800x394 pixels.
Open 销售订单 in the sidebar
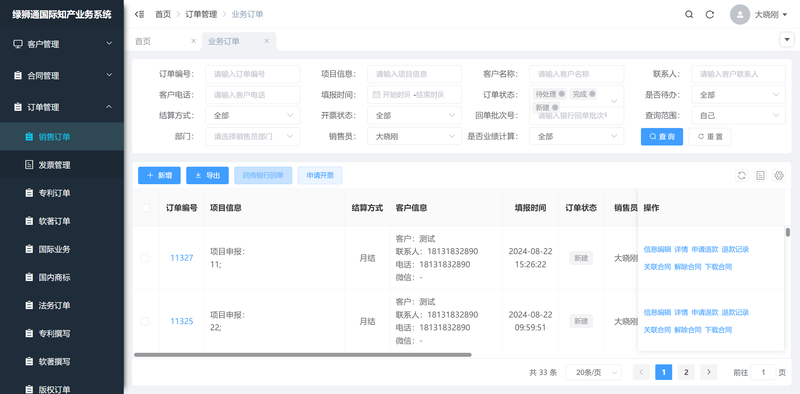62,136
